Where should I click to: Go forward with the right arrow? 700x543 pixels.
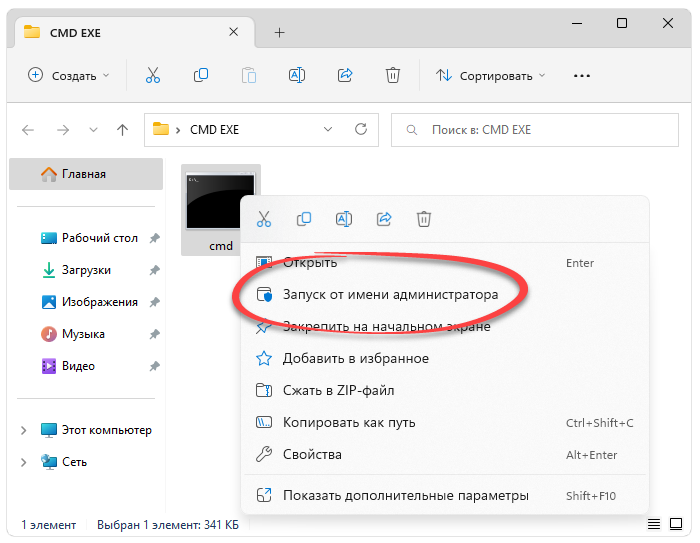63,130
